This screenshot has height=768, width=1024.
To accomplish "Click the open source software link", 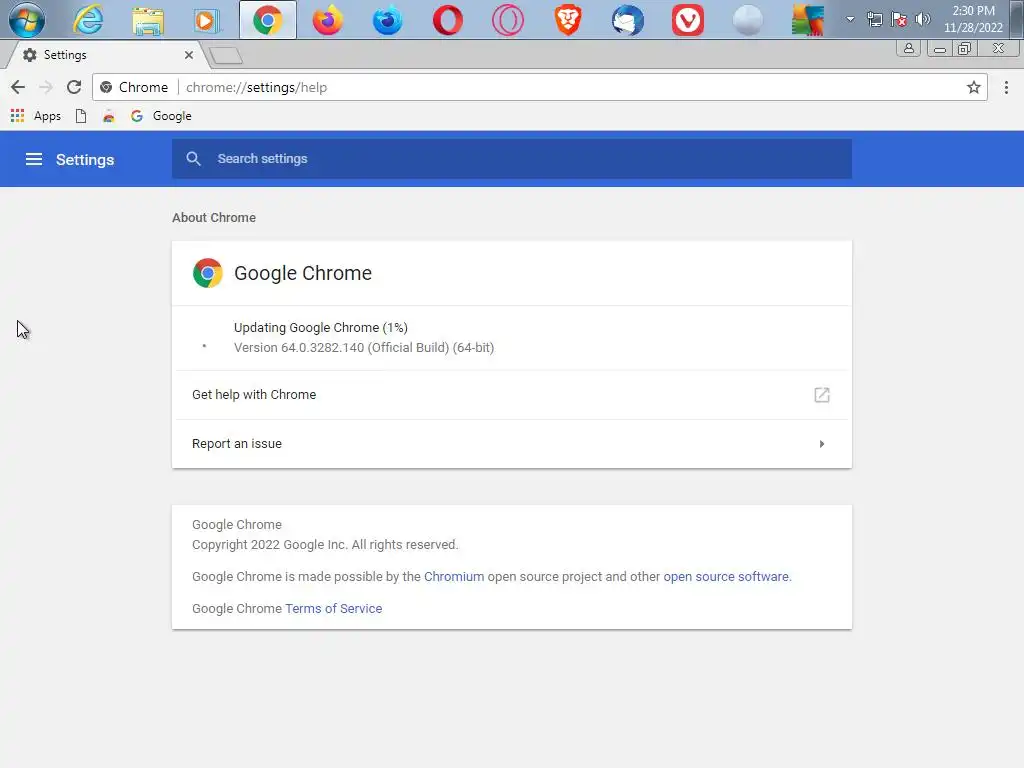I will point(726,577).
